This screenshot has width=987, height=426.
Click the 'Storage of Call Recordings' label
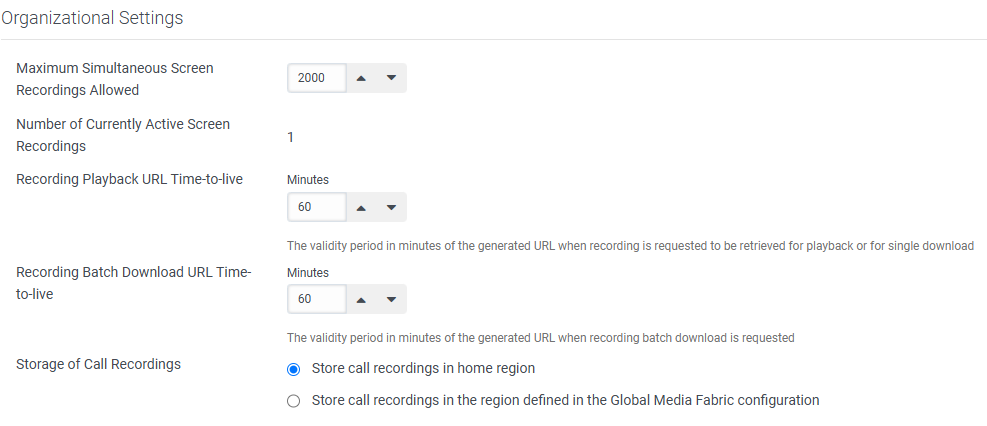(x=98, y=364)
